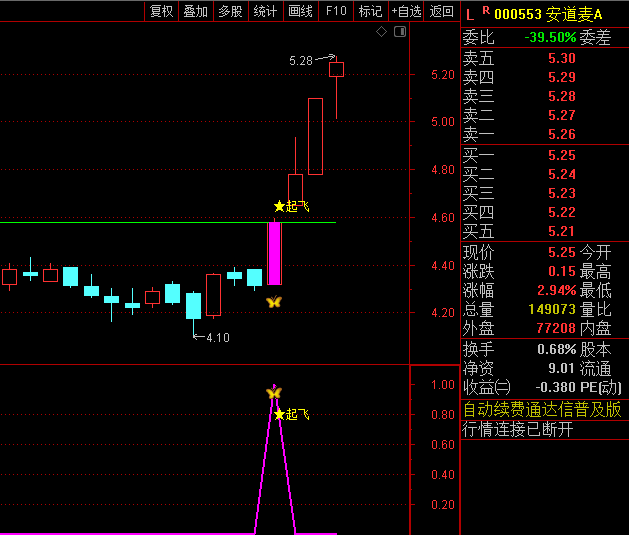Click the 复权 toolbar button
Screen dimensions: 629x535
click(161, 11)
